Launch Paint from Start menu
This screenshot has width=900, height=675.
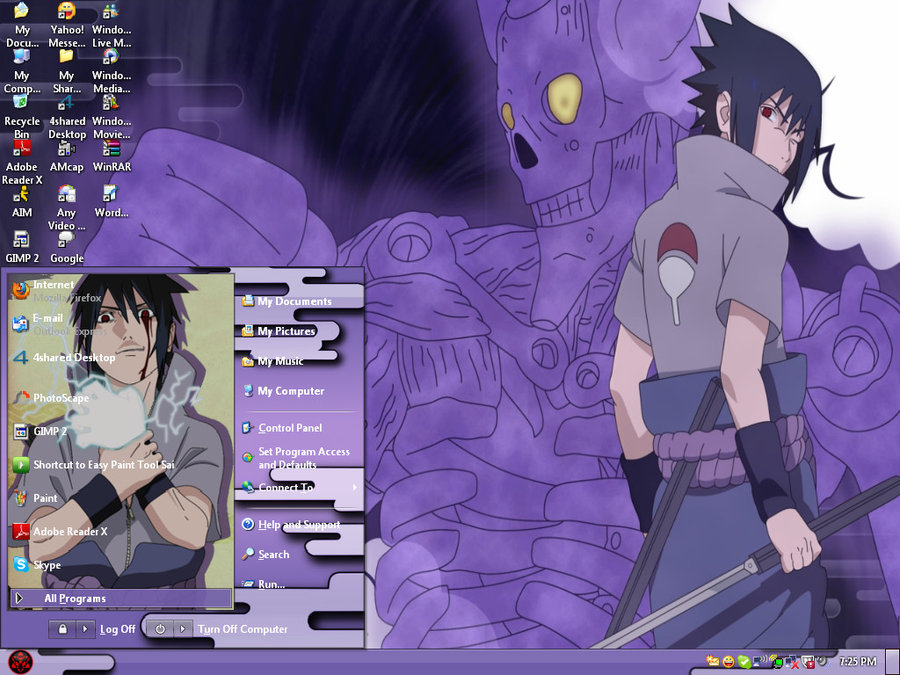pos(36,498)
